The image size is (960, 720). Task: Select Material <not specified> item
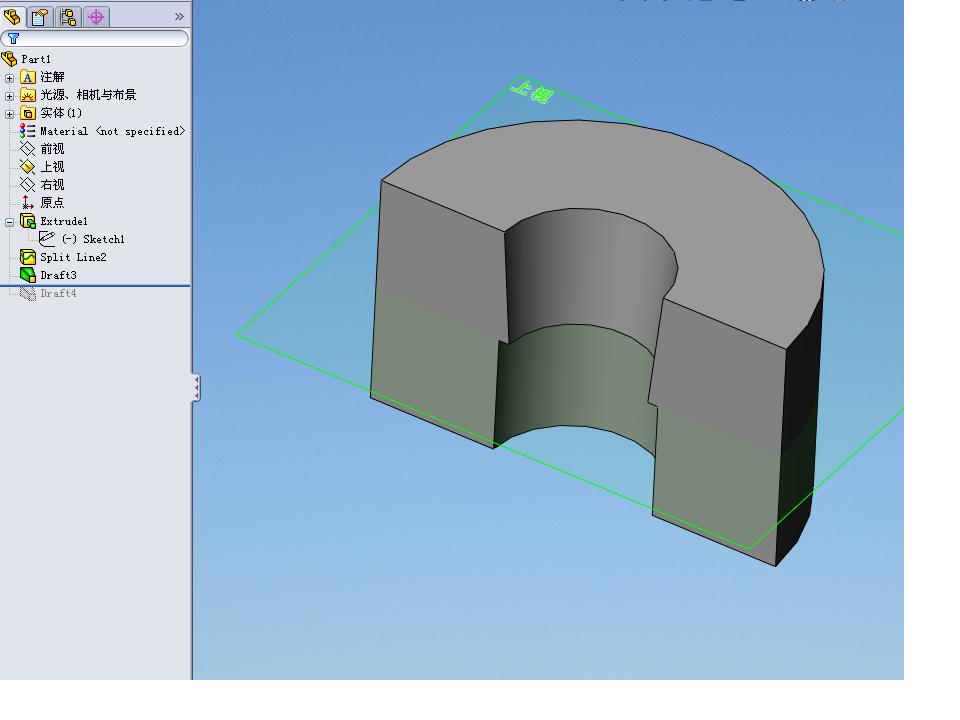click(x=112, y=131)
